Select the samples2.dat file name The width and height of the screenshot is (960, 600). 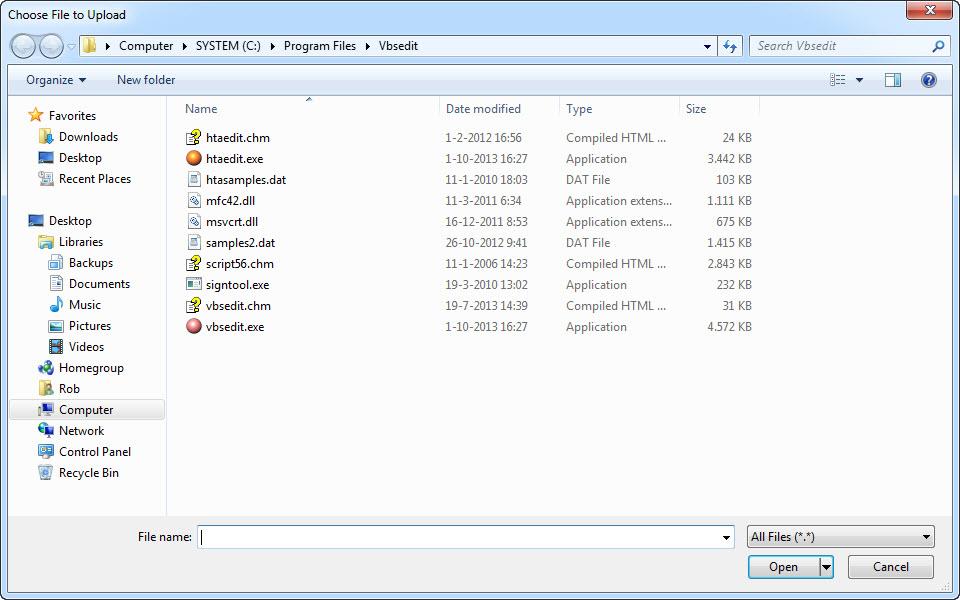[x=241, y=242]
